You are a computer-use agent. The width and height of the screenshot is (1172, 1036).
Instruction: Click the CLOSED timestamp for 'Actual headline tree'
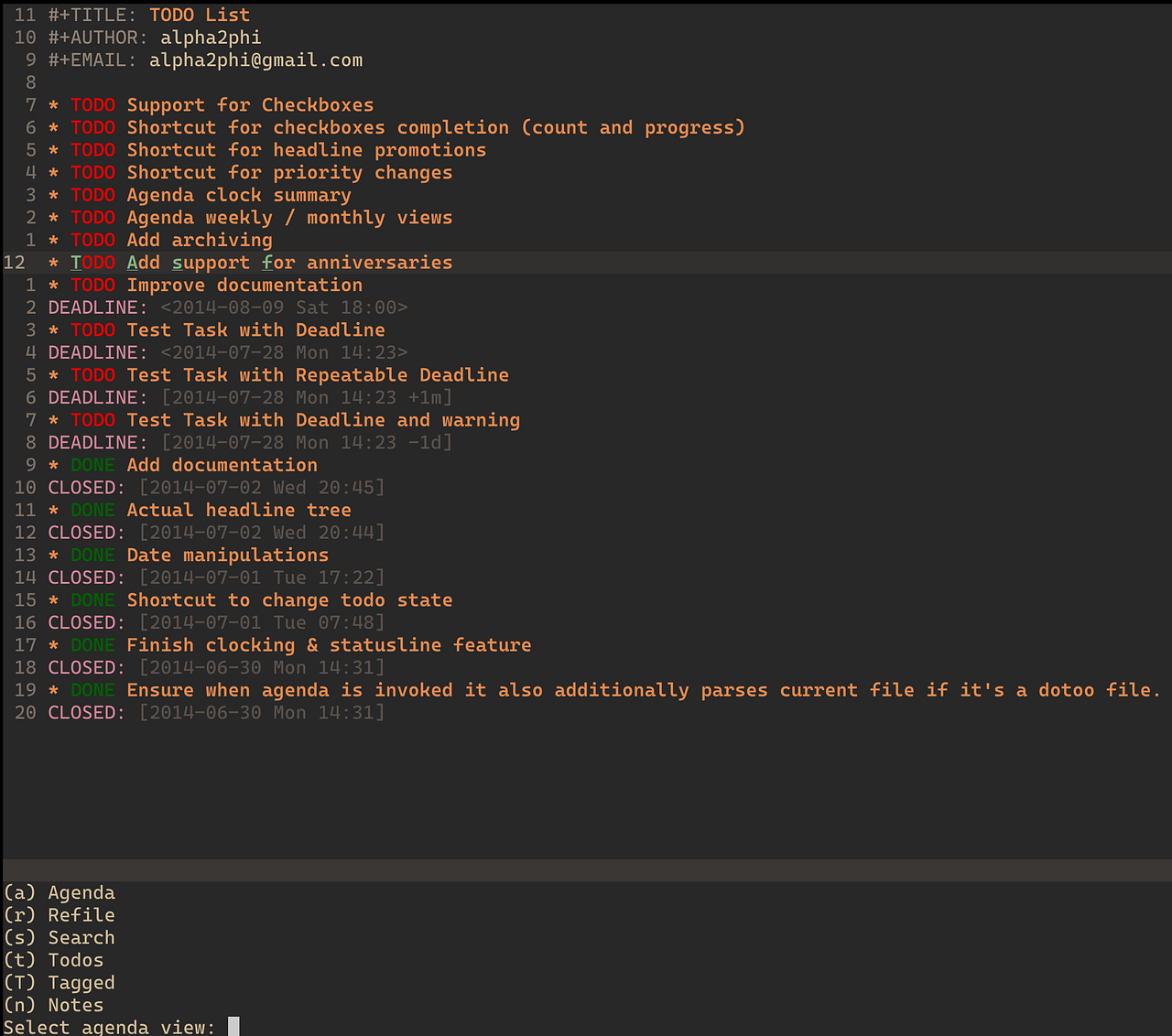click(x=261, y=532)
